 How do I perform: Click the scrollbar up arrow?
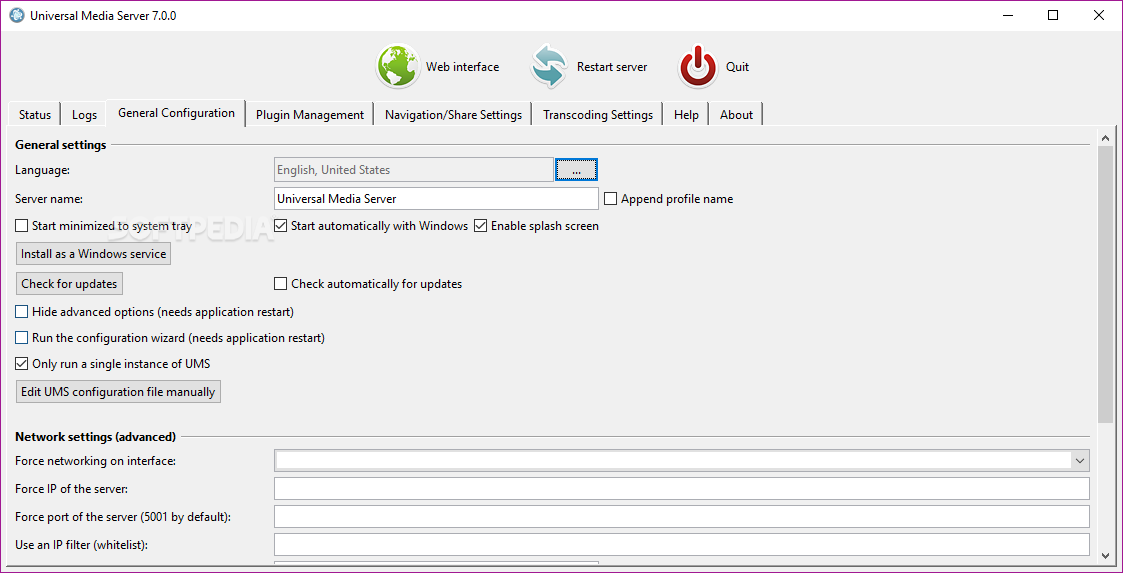tap(1105, 138)
